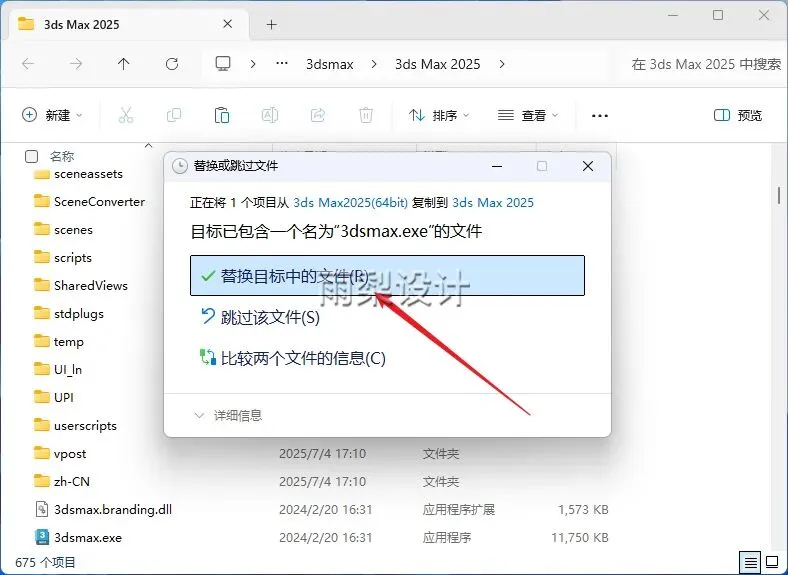Click the copy icon in toolbar
Screen dimensions: 788x575
pos(174,116)
